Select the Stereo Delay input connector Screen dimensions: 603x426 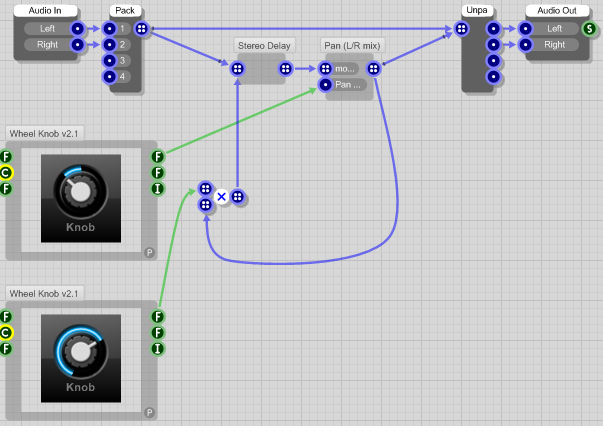237,69
